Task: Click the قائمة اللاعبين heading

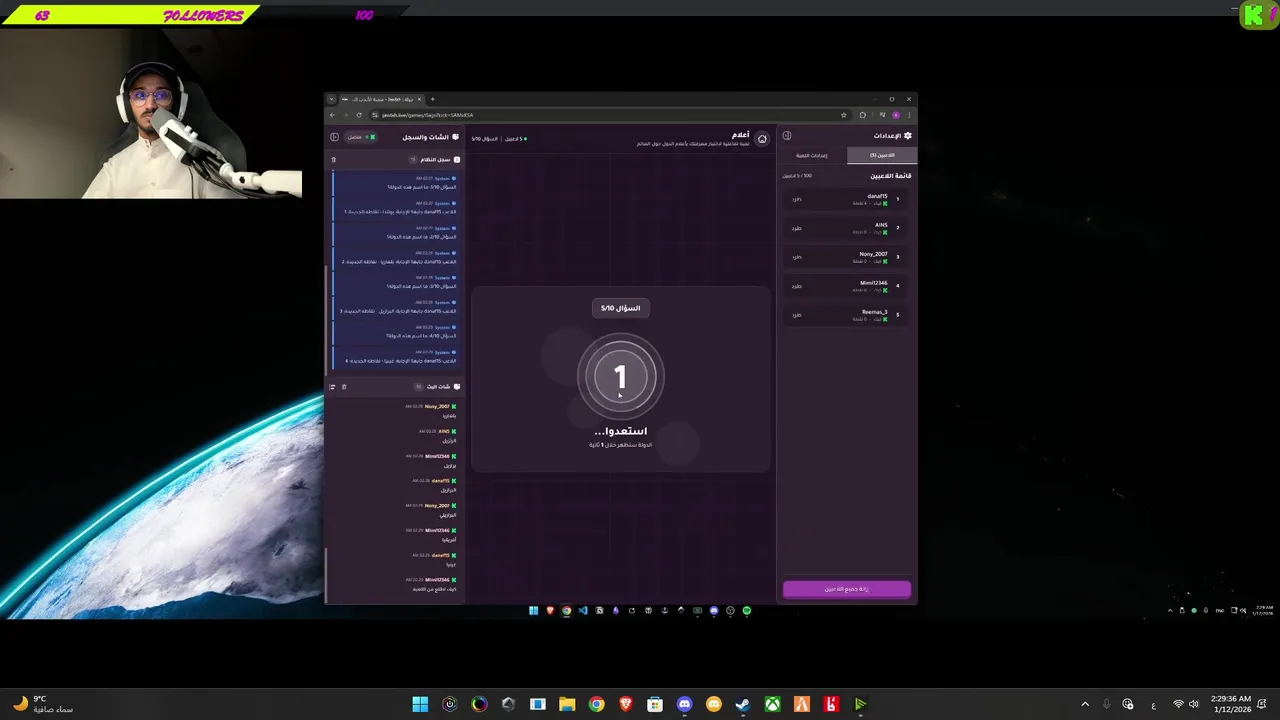Action: coord(890,176)
